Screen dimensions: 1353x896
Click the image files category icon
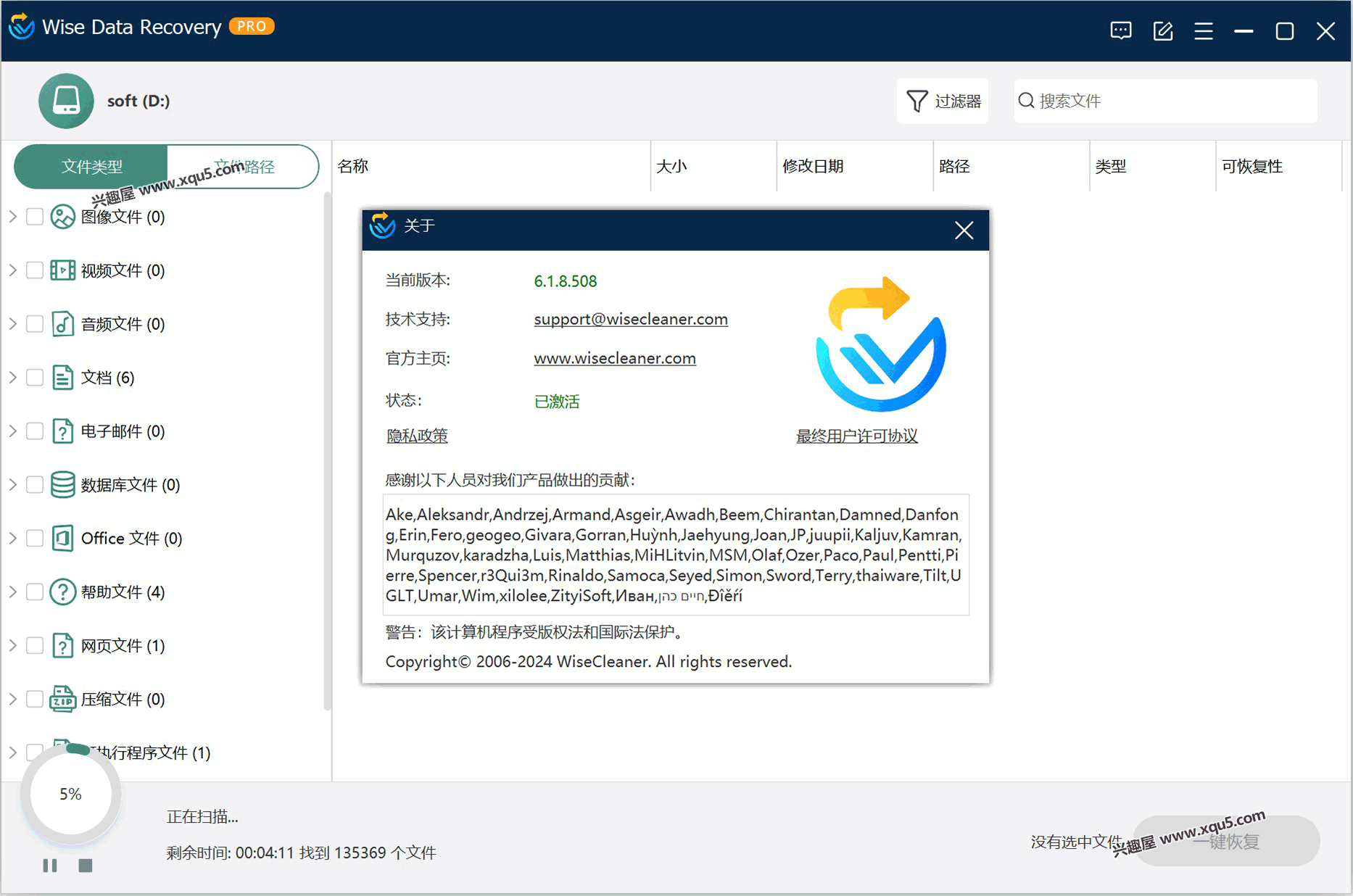coord(63,217)
